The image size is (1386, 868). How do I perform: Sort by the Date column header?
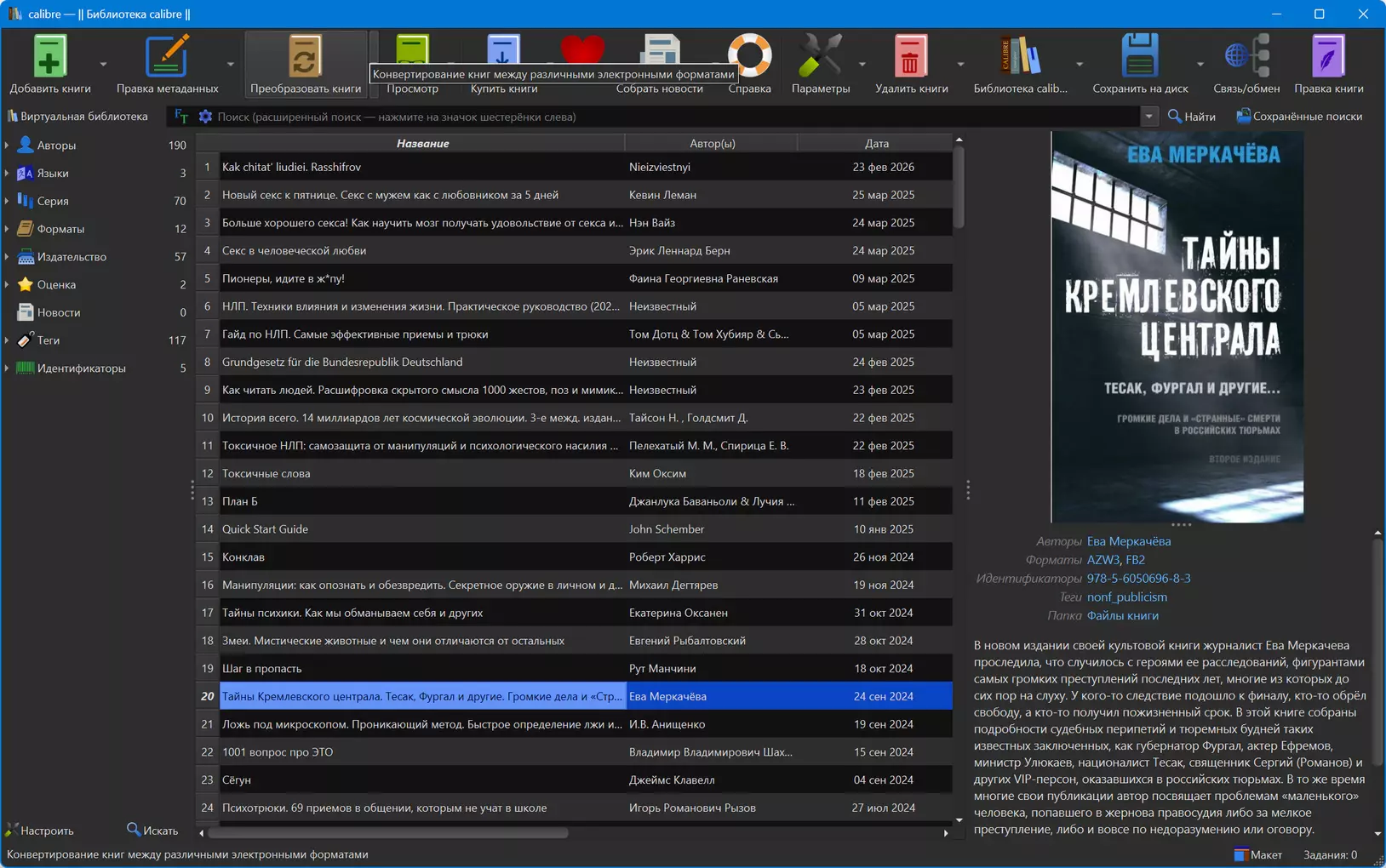coord(876,143)
